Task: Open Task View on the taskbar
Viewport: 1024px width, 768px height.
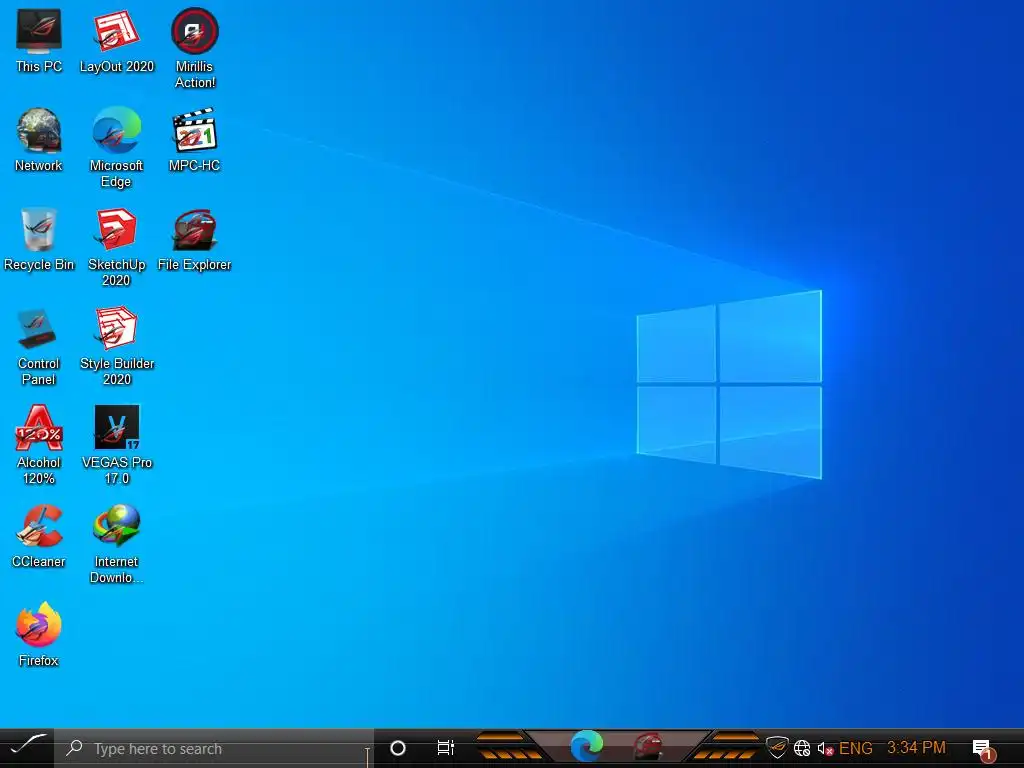Action: coord(445,748)
